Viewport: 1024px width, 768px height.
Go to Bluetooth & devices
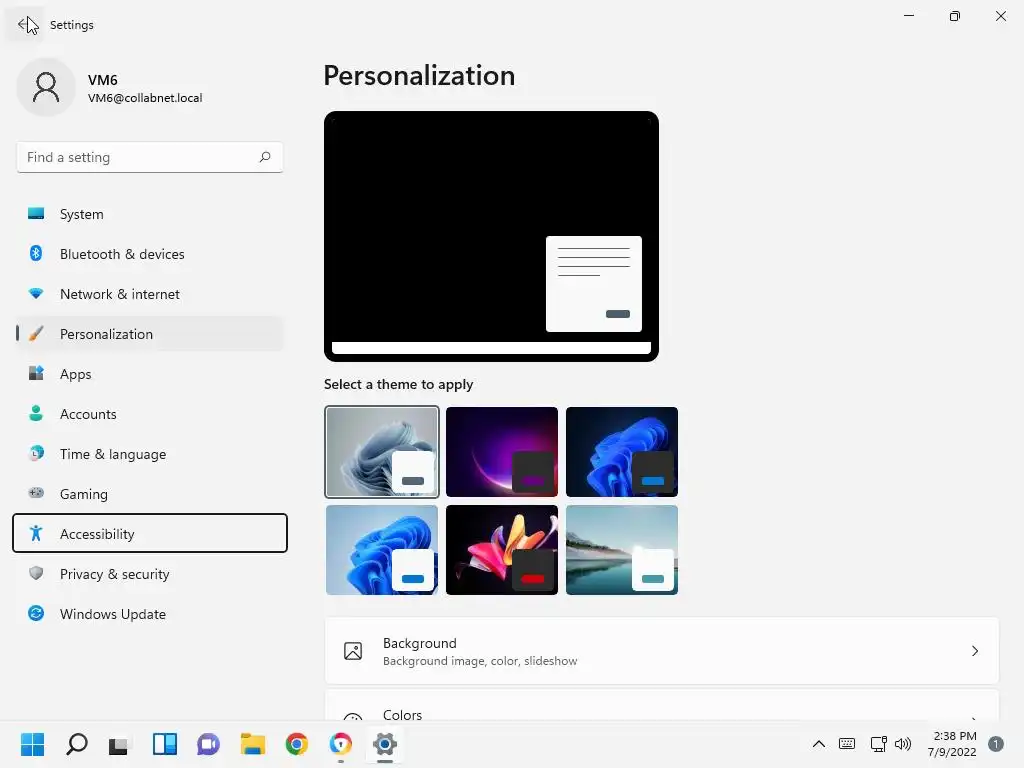coord(150,254)
